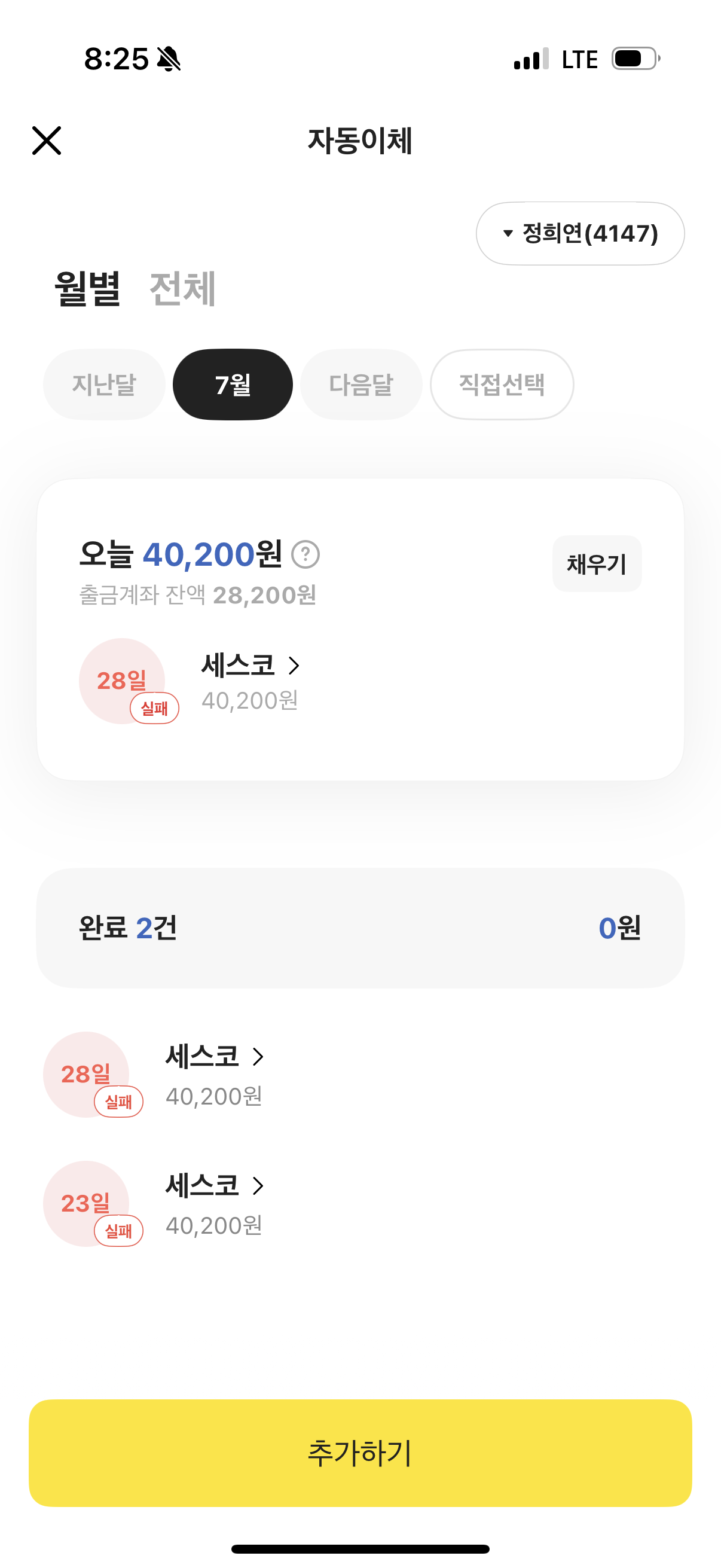Select the 7월 filter chip
This screenshot has height=1568, width=721.
(233, 385)
